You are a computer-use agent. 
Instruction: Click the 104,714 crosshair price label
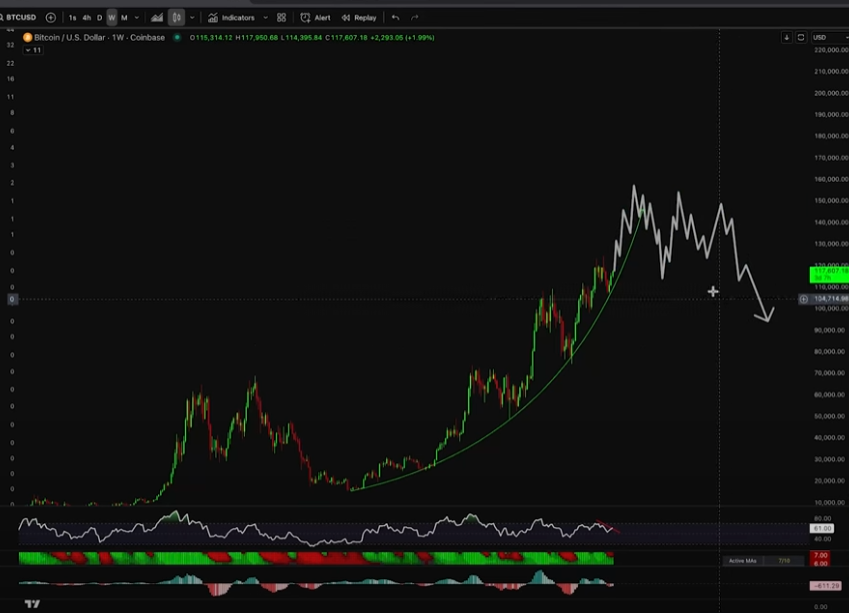[x=831, y=299]
